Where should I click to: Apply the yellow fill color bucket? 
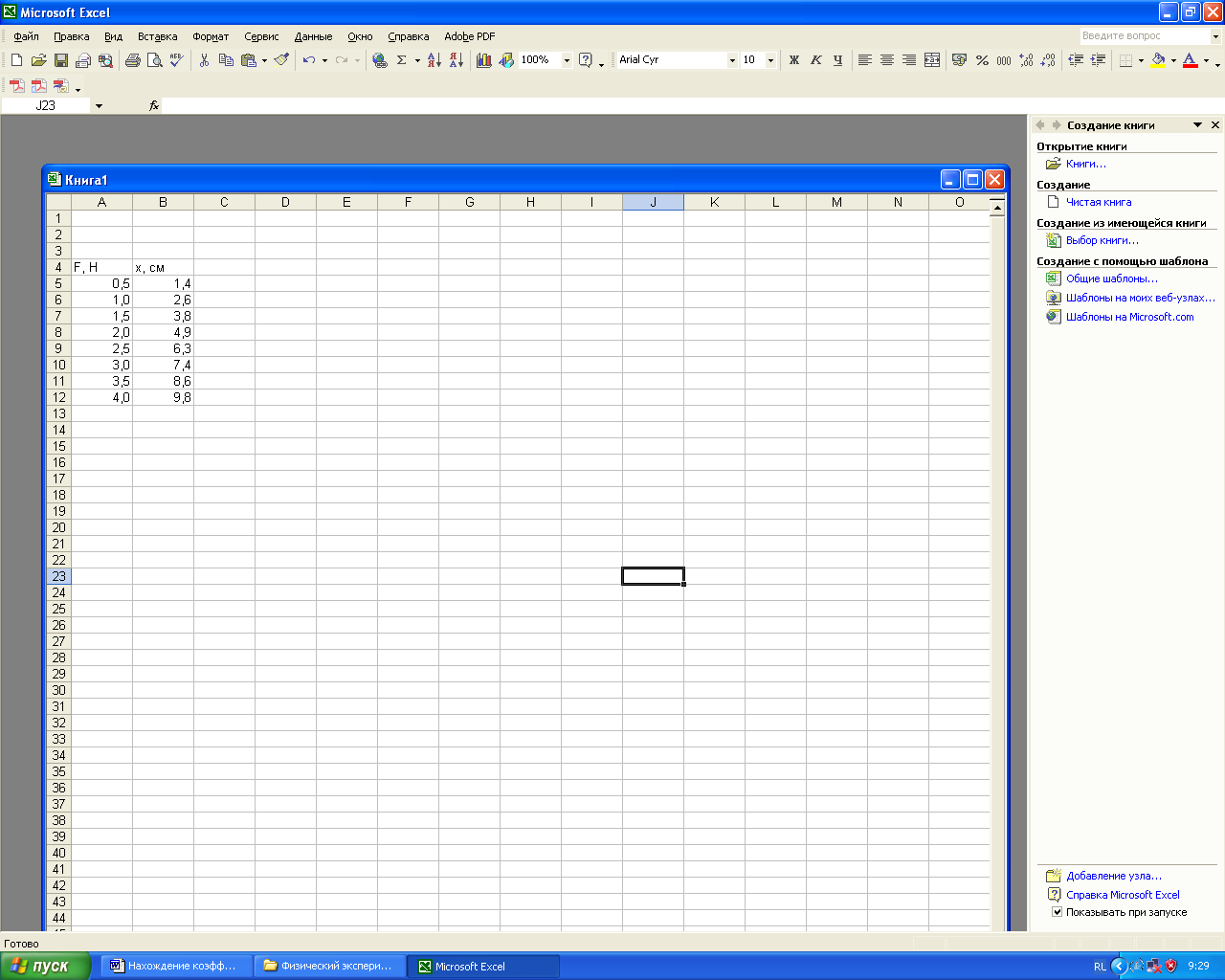1158,60
